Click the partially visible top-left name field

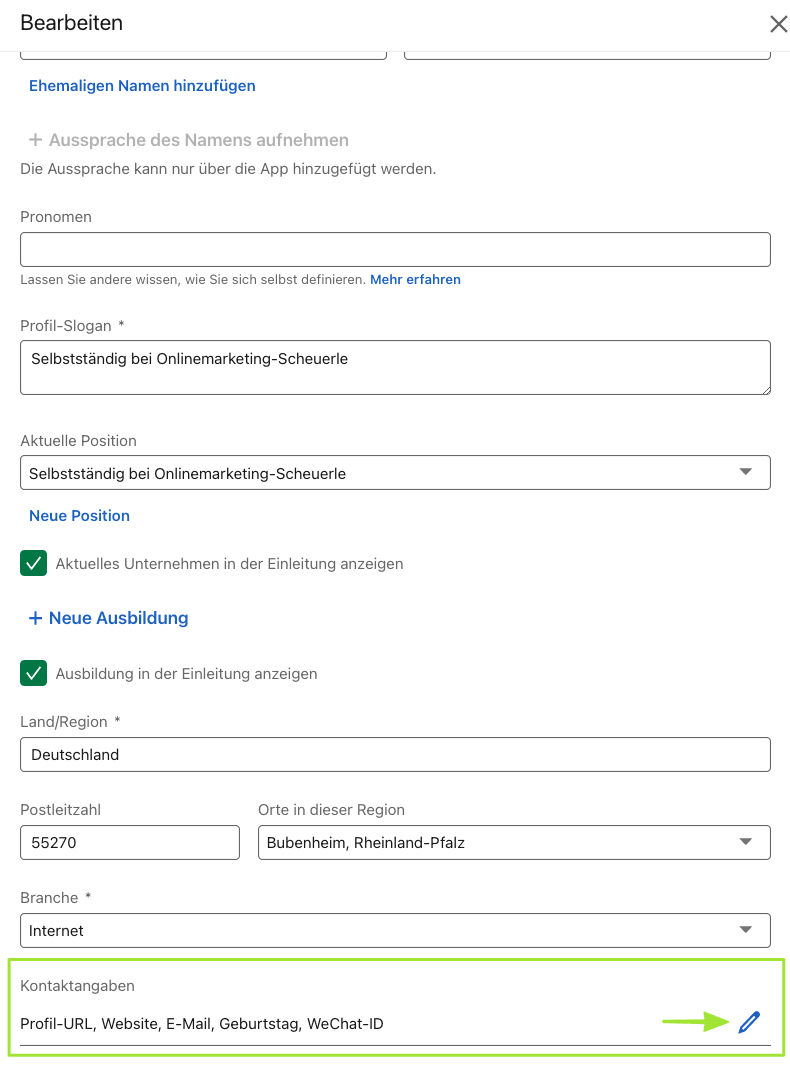(x=203, y=54)
